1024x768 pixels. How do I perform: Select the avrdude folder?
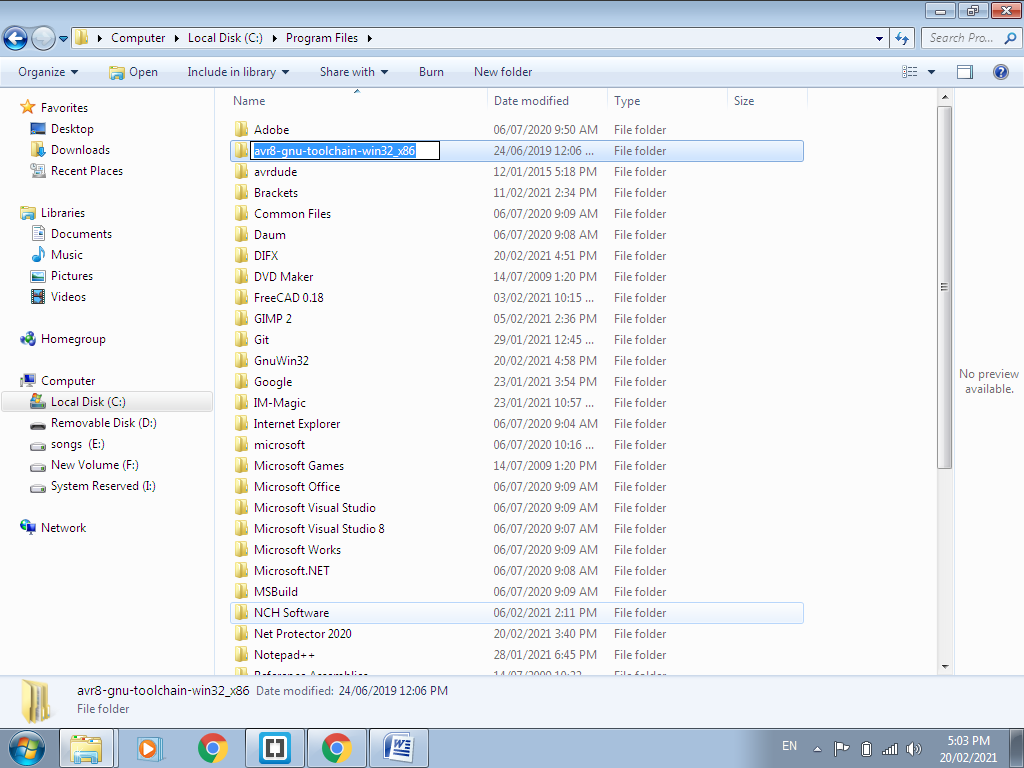(x=517, y=172)
